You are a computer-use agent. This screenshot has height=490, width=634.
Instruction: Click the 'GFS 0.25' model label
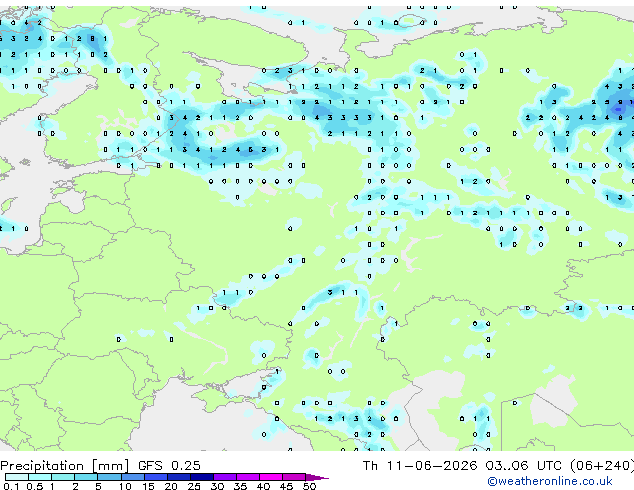pyautogui.click(x=169, y=466)
